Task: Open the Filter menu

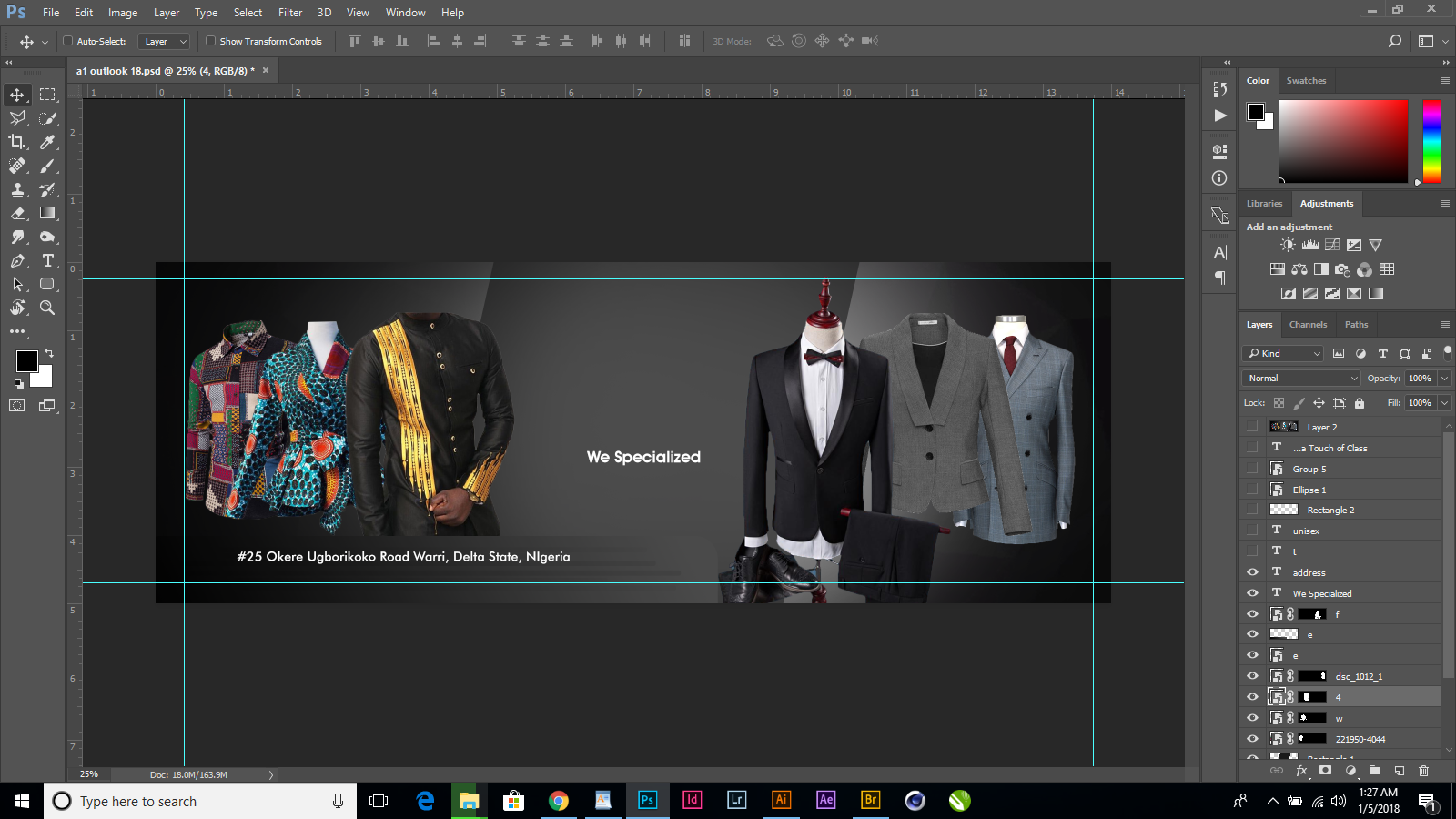Action: click(289, 12)
